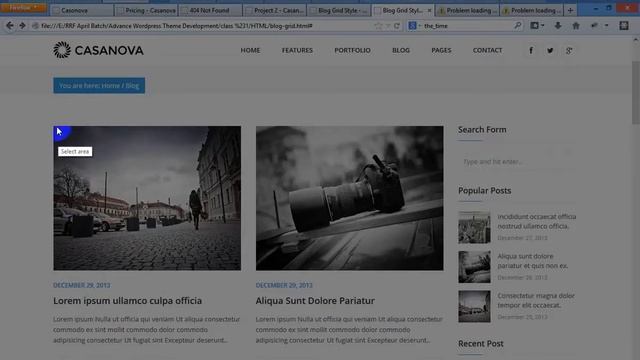Bookmark this page with the star icon

pos(378,26)
